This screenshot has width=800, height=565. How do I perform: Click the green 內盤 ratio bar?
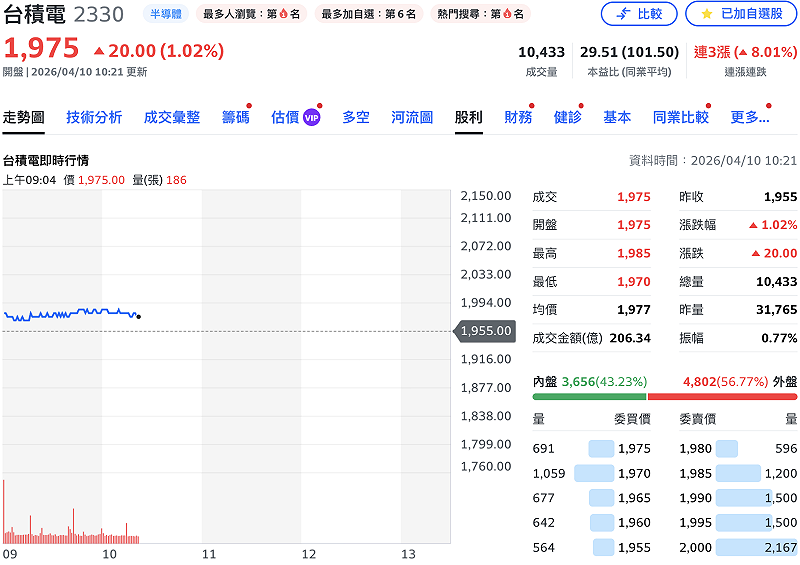click(589, 397)
